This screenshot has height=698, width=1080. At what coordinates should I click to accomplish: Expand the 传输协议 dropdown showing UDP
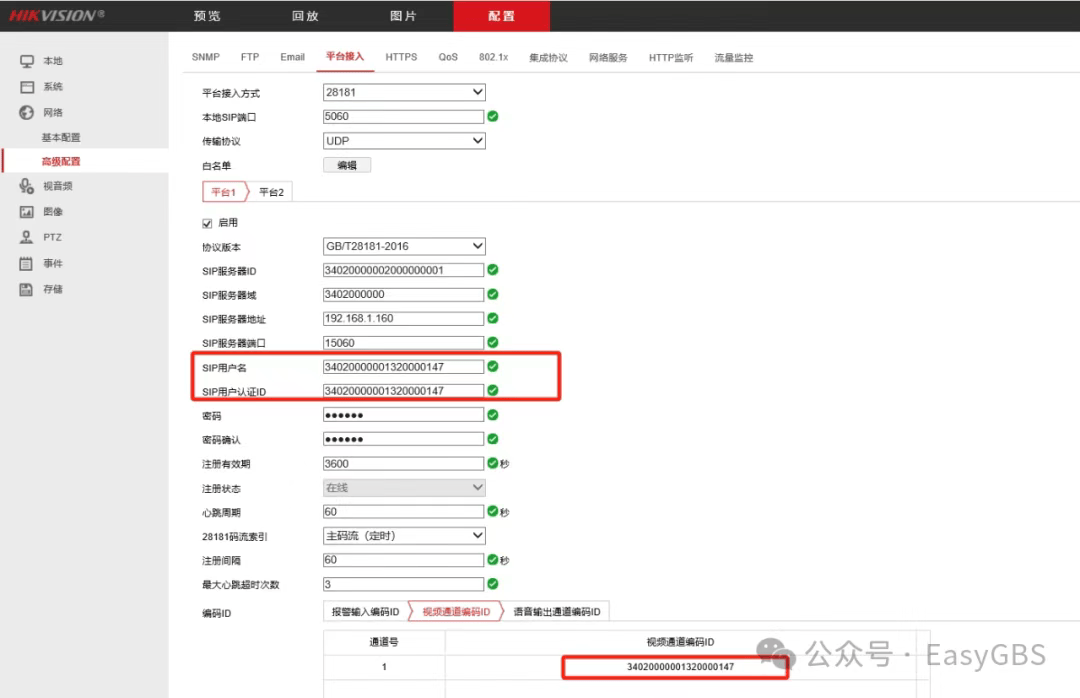click(x=404, y=141)
